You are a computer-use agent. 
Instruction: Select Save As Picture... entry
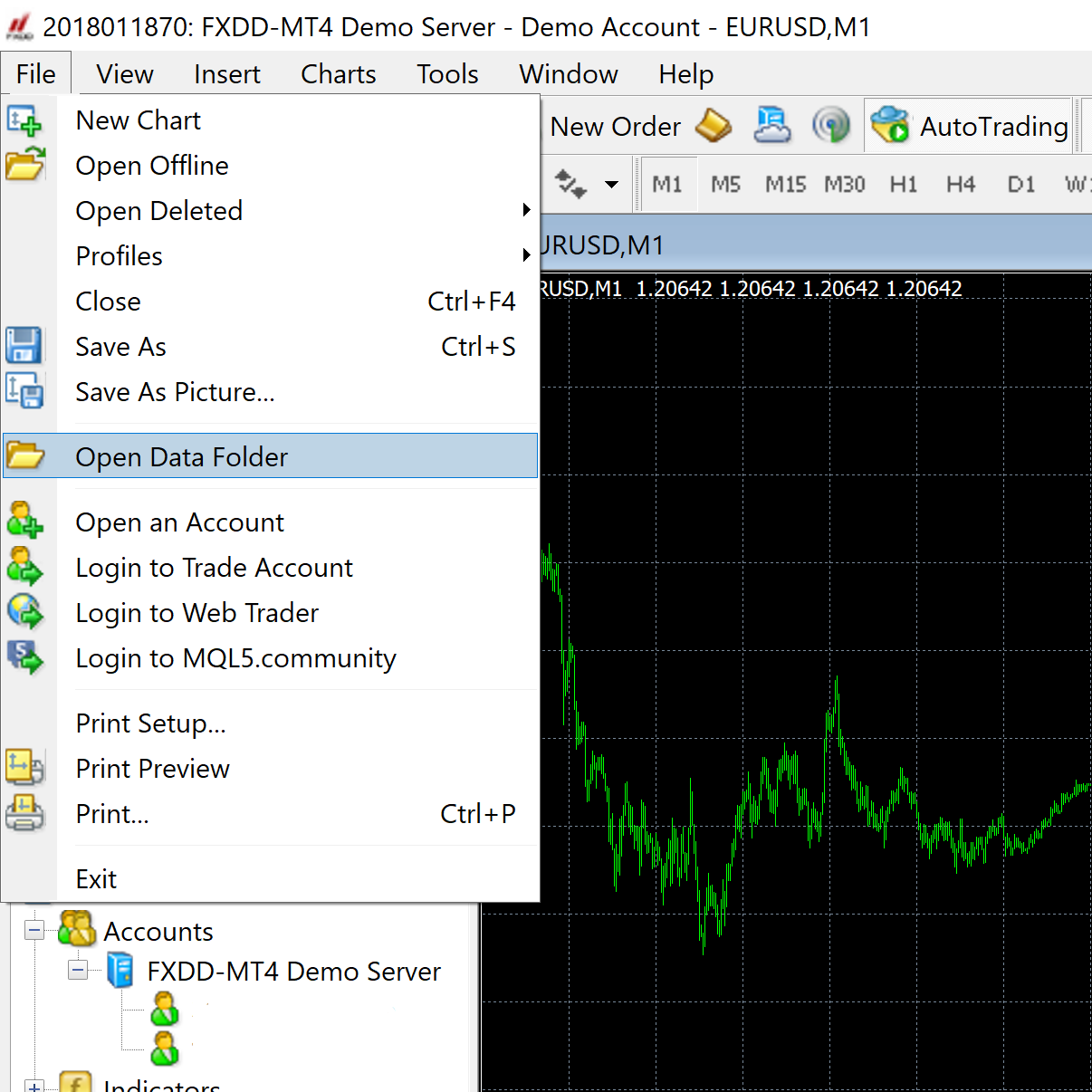[270, 392]
